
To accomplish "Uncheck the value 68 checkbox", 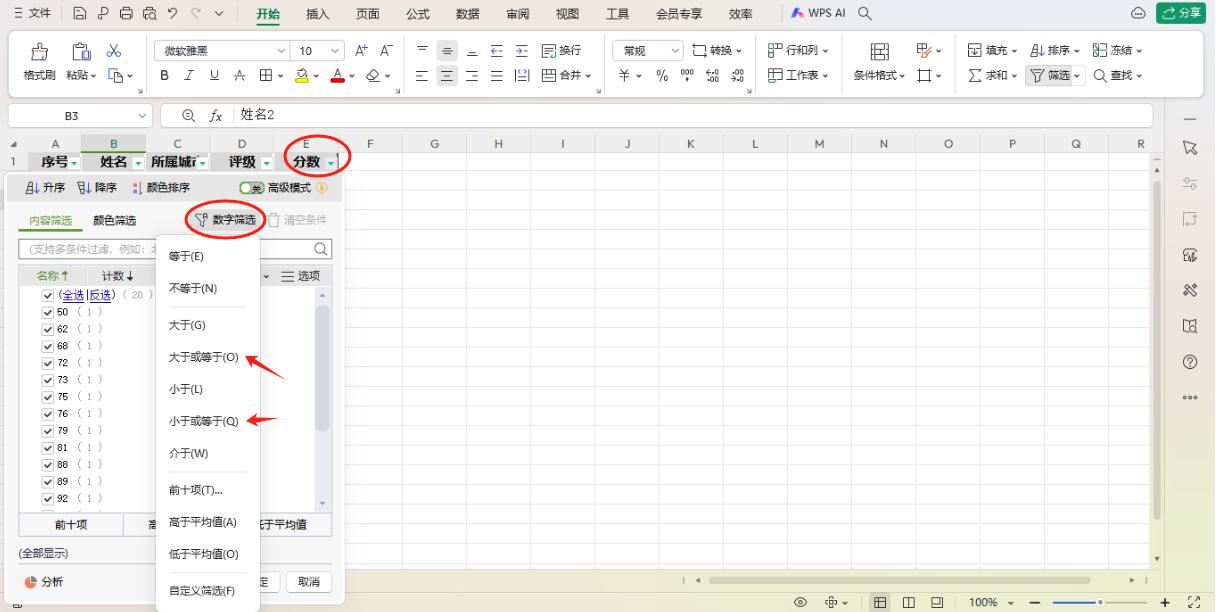I will [x=47, y=346].
